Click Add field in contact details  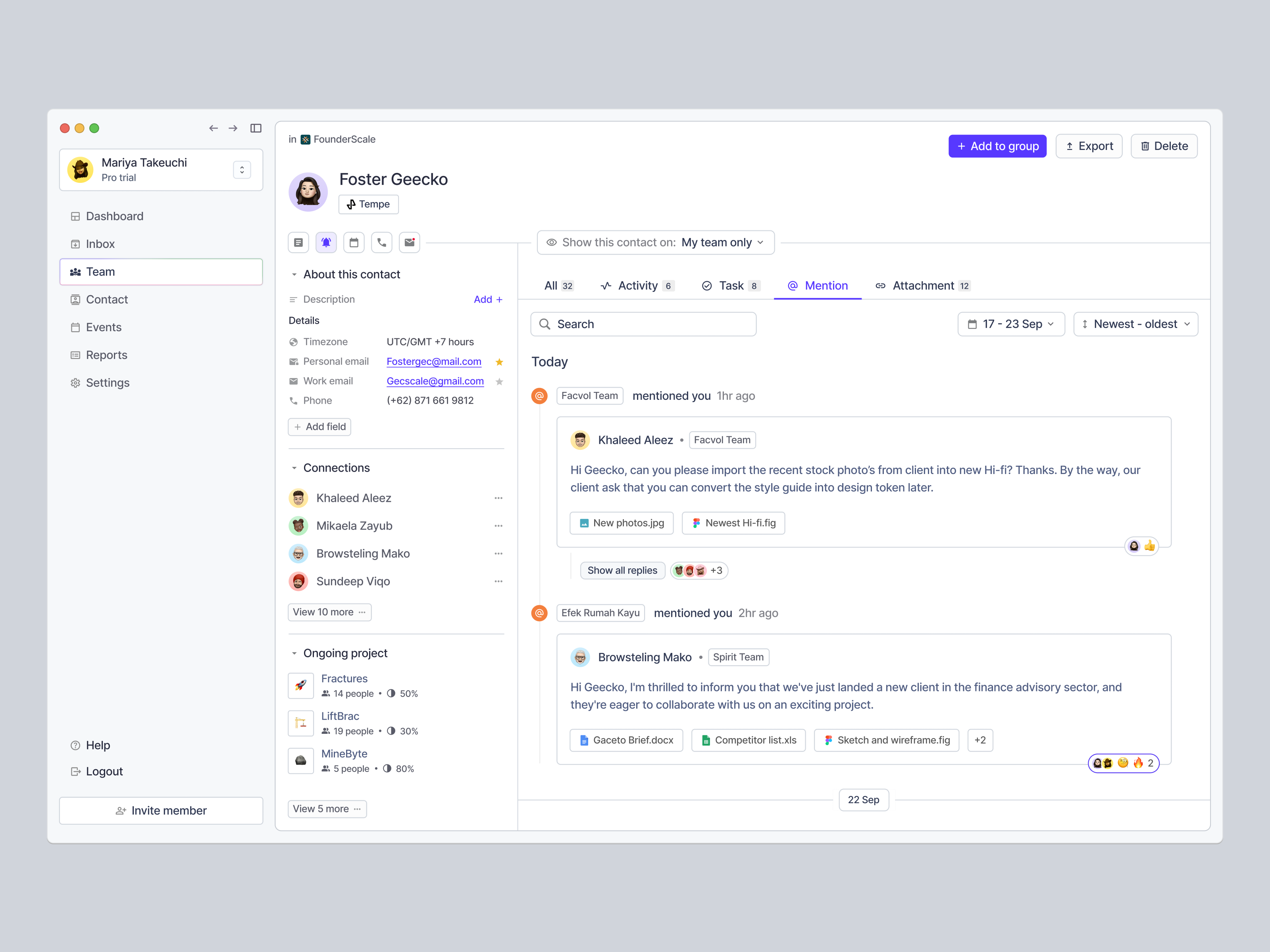(x=318, y=427)
